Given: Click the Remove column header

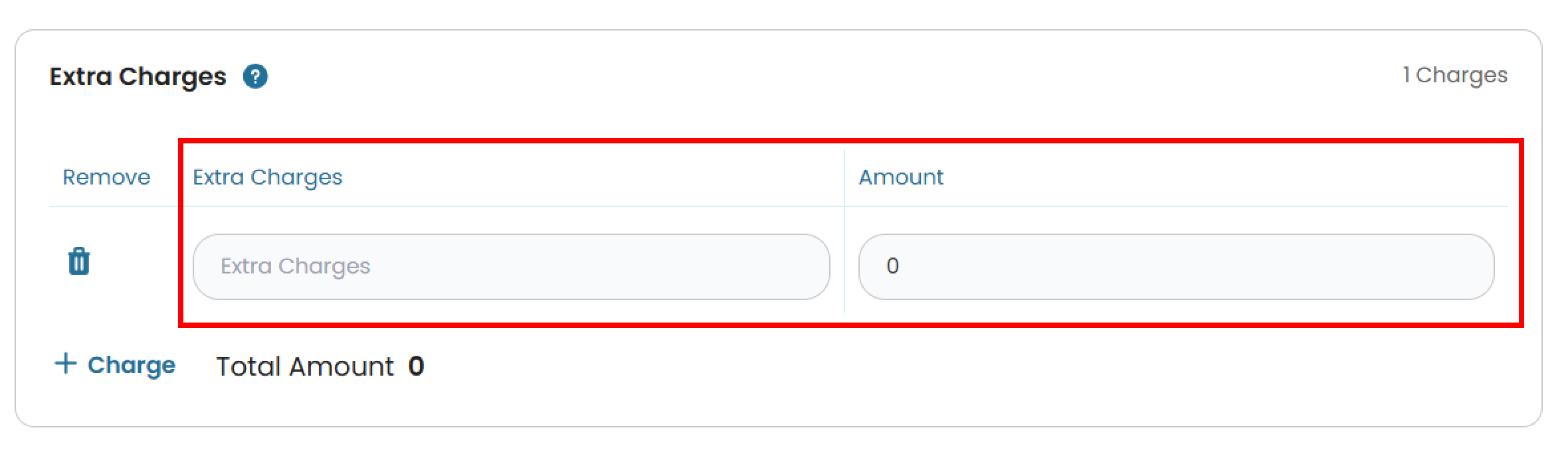Looking at the screenshot, I should coord(106,177).
